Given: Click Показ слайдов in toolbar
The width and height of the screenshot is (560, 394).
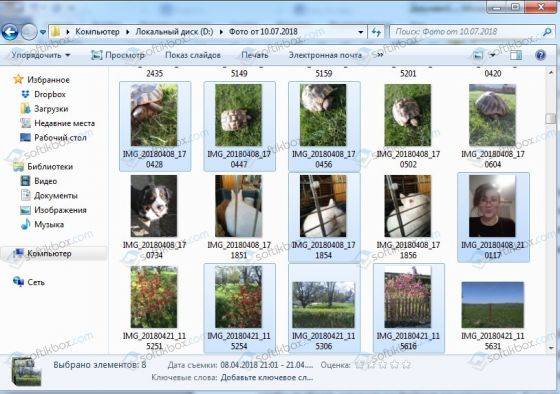Looking at the screenshot, I should pyautogui.click(x=192, y=55).
